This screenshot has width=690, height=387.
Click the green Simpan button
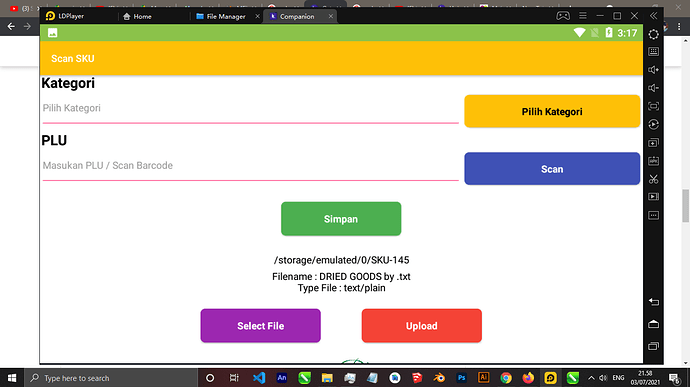pyautogui.click(x=341, y=219)
